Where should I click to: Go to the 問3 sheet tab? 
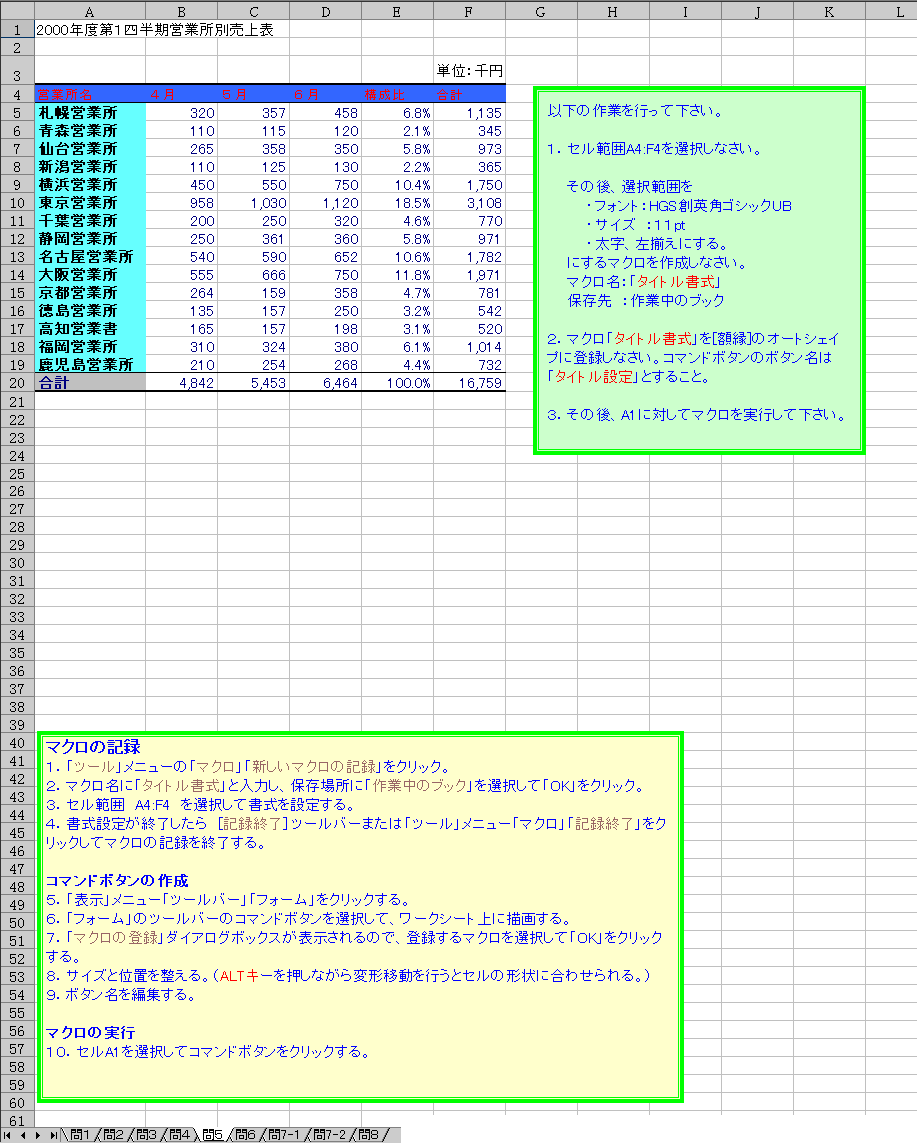tap(146, 1135)
